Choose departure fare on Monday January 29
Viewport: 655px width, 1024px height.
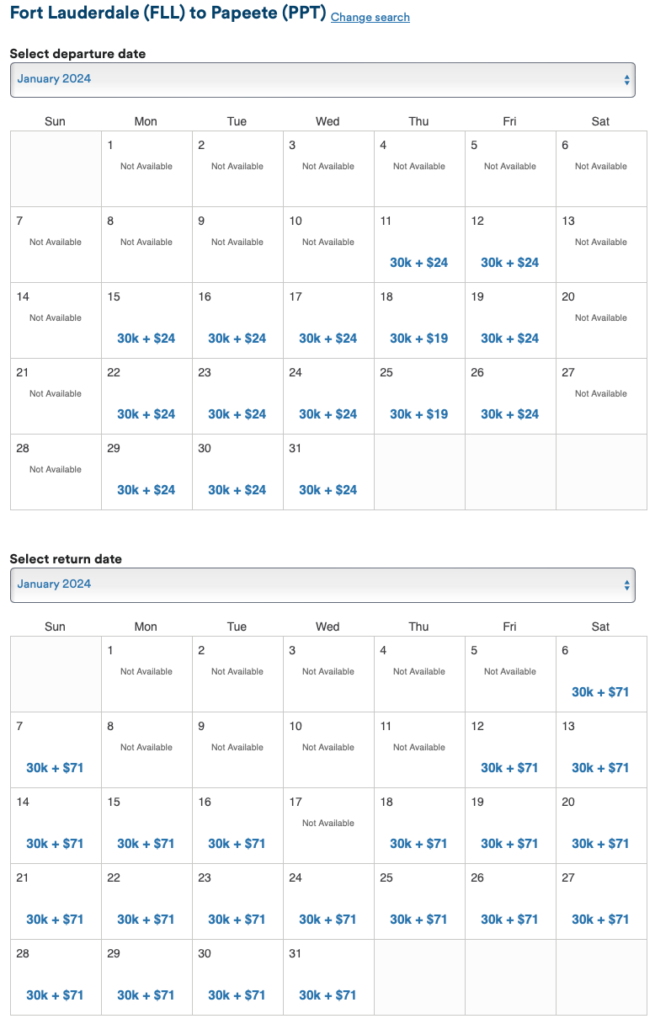[146, 490]
